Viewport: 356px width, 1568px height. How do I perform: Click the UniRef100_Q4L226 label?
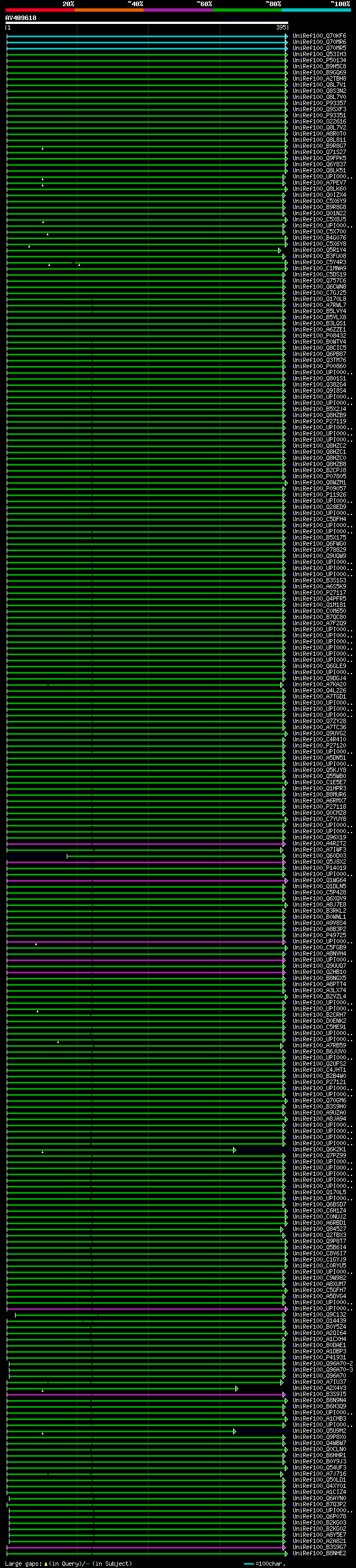[x=319, y=690]
